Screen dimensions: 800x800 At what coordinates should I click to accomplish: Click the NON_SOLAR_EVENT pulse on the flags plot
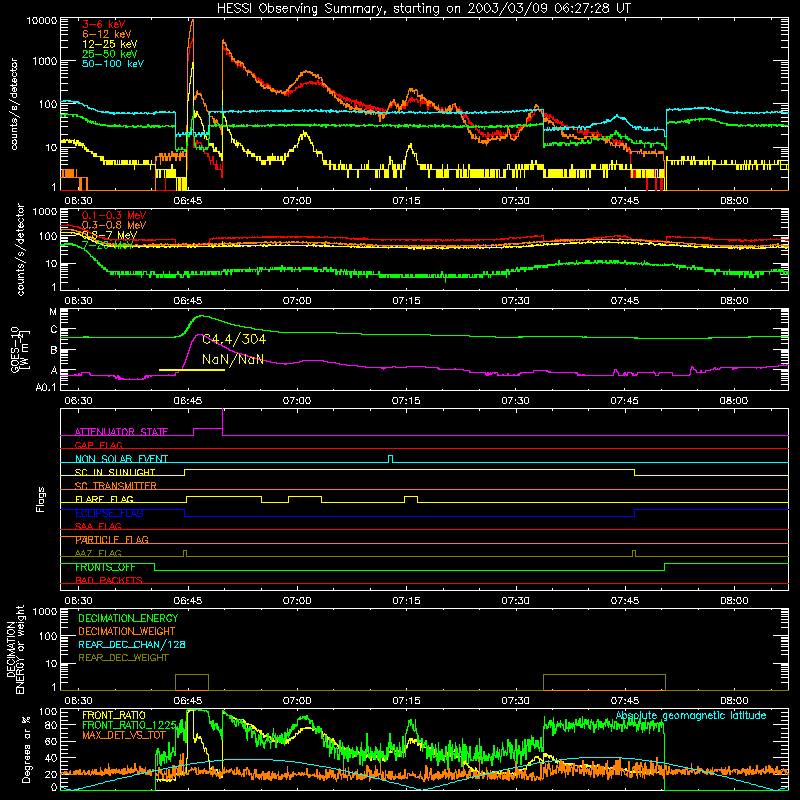pyautogui.click(x=390, y=459)
